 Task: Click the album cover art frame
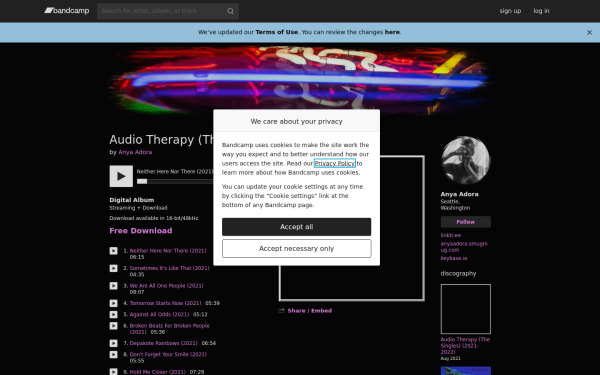[x=352, y=228]
